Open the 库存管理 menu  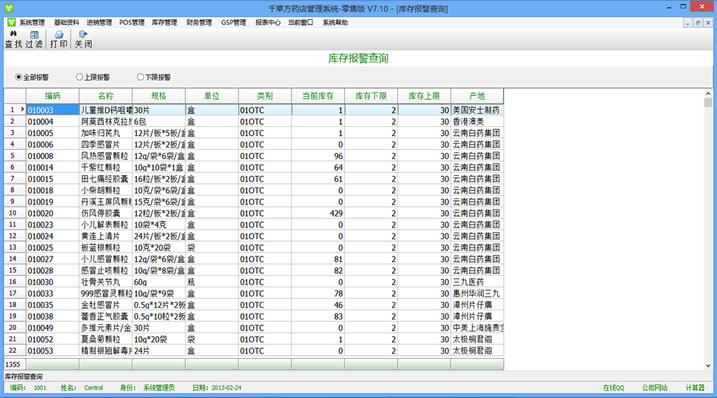point(164,22)
